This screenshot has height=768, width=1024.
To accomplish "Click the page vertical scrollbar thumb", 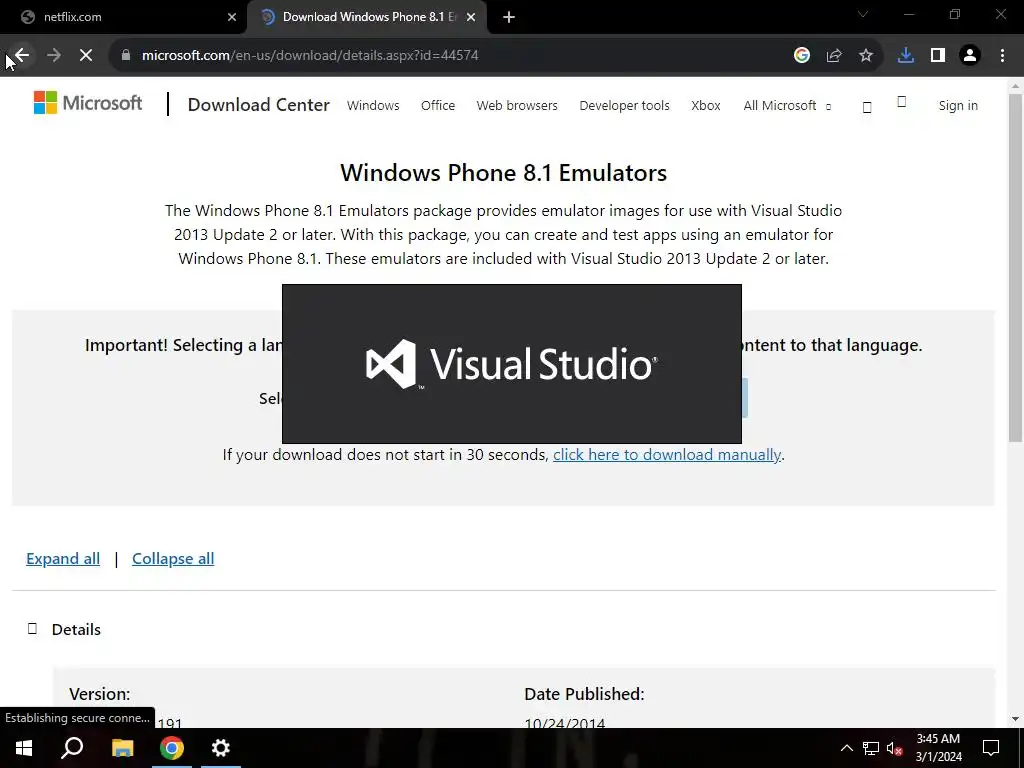I will pyautogui.click(x=1015, y=268).
